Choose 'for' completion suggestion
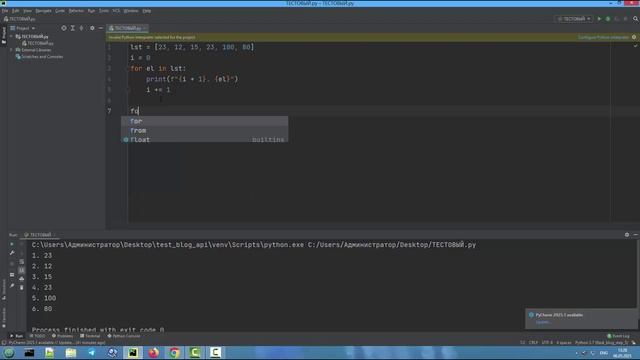 click(204, 121)
